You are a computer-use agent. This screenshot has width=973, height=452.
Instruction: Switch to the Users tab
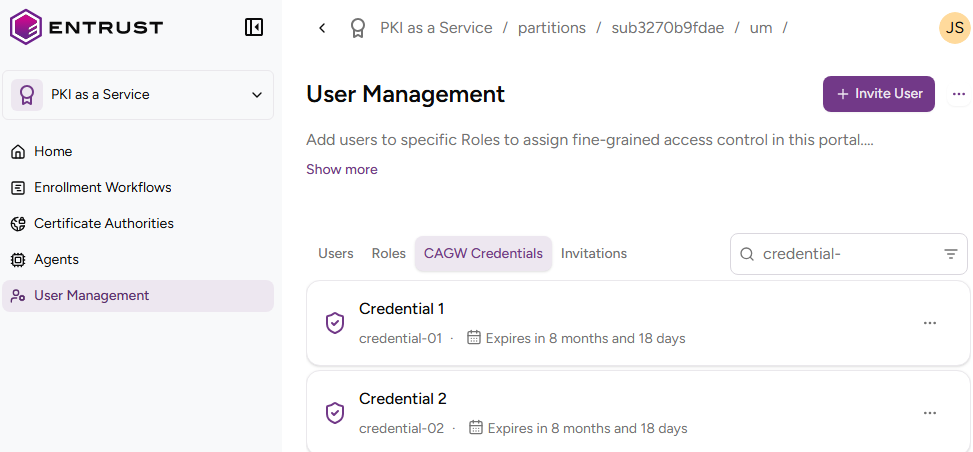pos(335,254)
